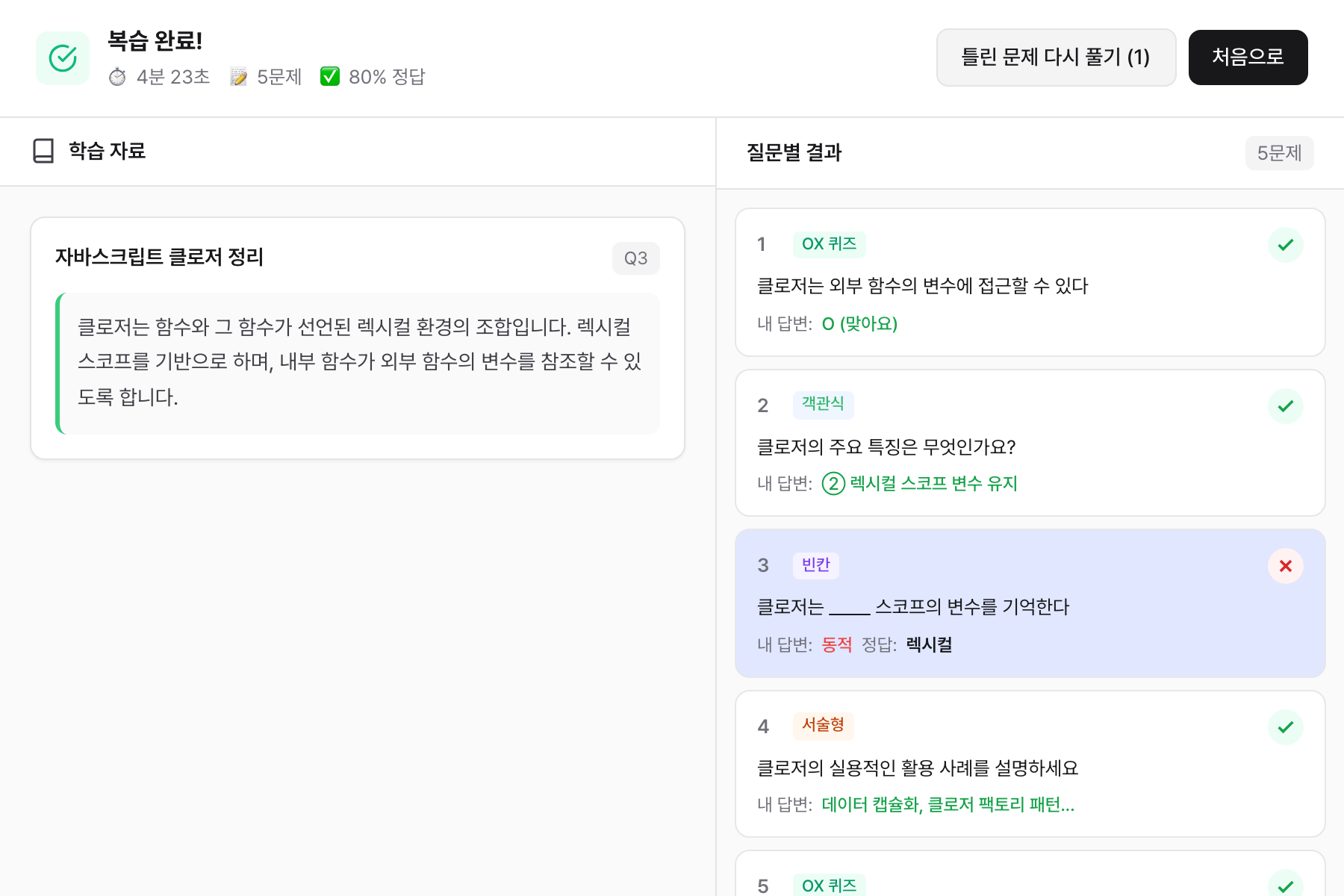This screenshot has height=896, width=1344.
Task: Select the OX 퀴즈 tag on question 1
Action: point(829,244)
